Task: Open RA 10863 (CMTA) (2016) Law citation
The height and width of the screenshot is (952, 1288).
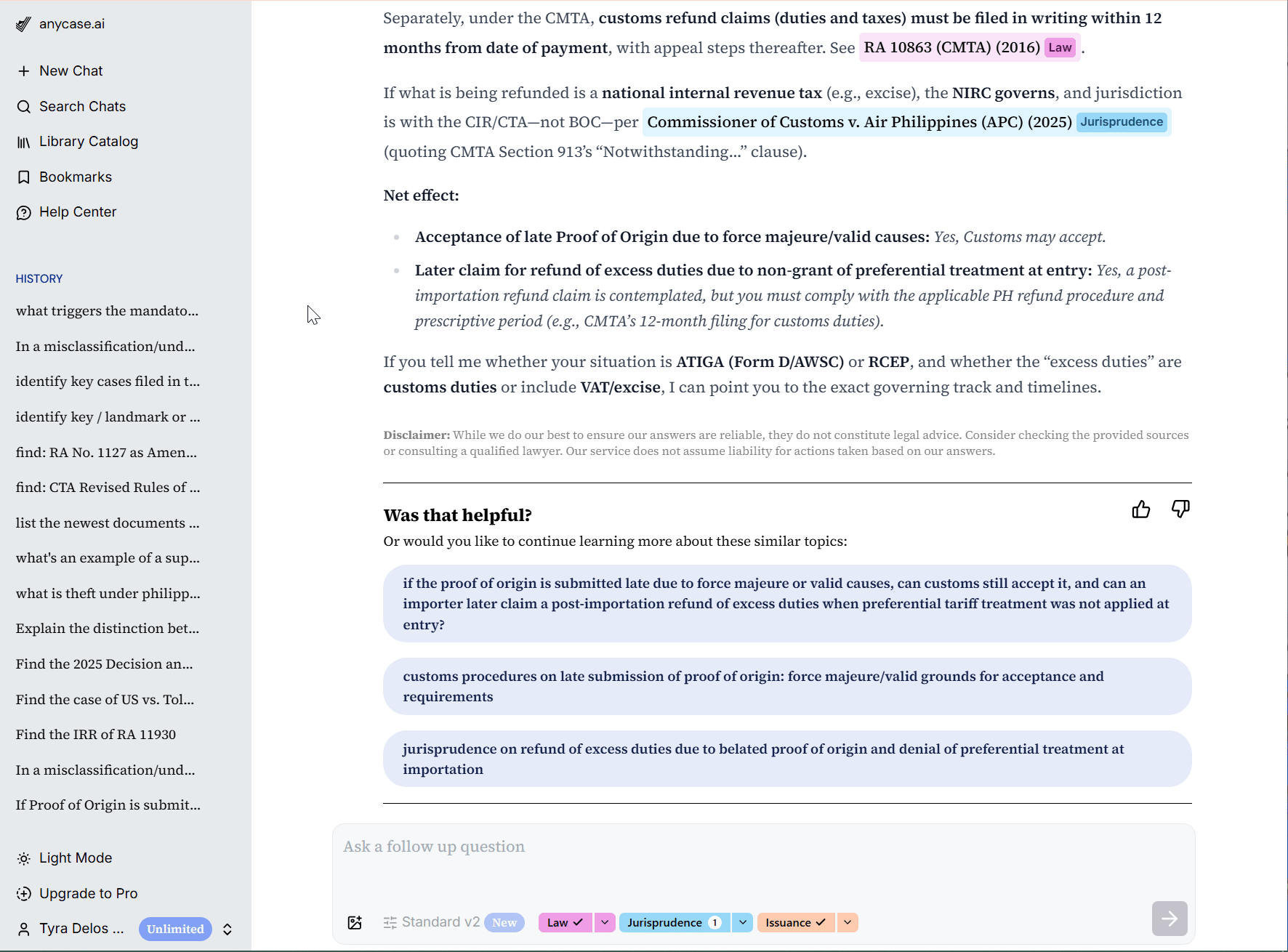Action: click(x=970, y=48)
